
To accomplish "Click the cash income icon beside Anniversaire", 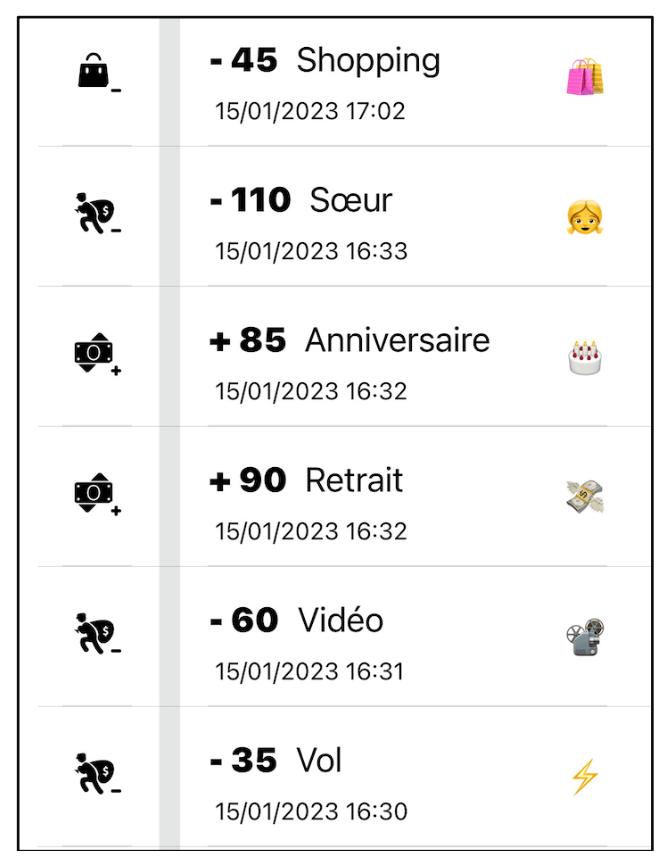I will click(96, 355).
